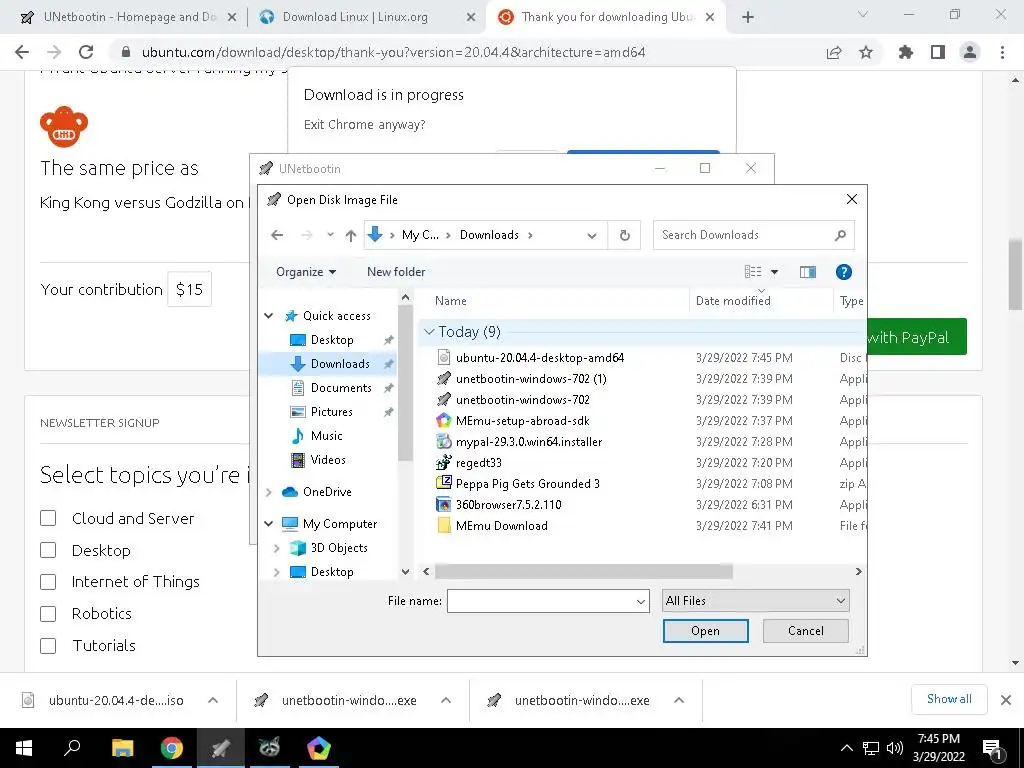Image resolution: width=1024 pixels, height=768 pixels.
Task: Select unetbootin-windows-702 (1) file
Action: [x=531, y=379]
